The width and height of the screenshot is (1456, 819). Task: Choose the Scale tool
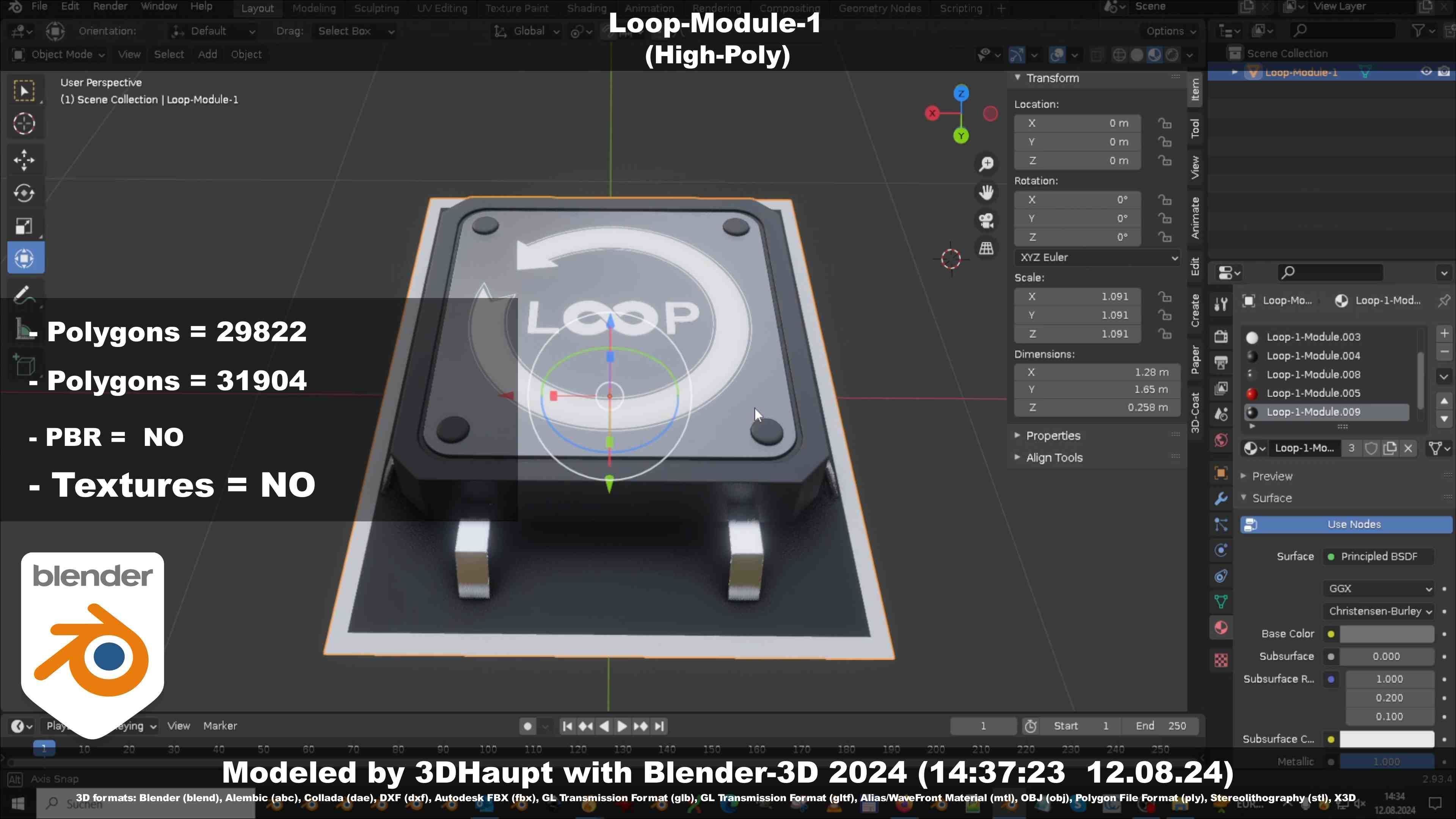(x=24, y=226)
